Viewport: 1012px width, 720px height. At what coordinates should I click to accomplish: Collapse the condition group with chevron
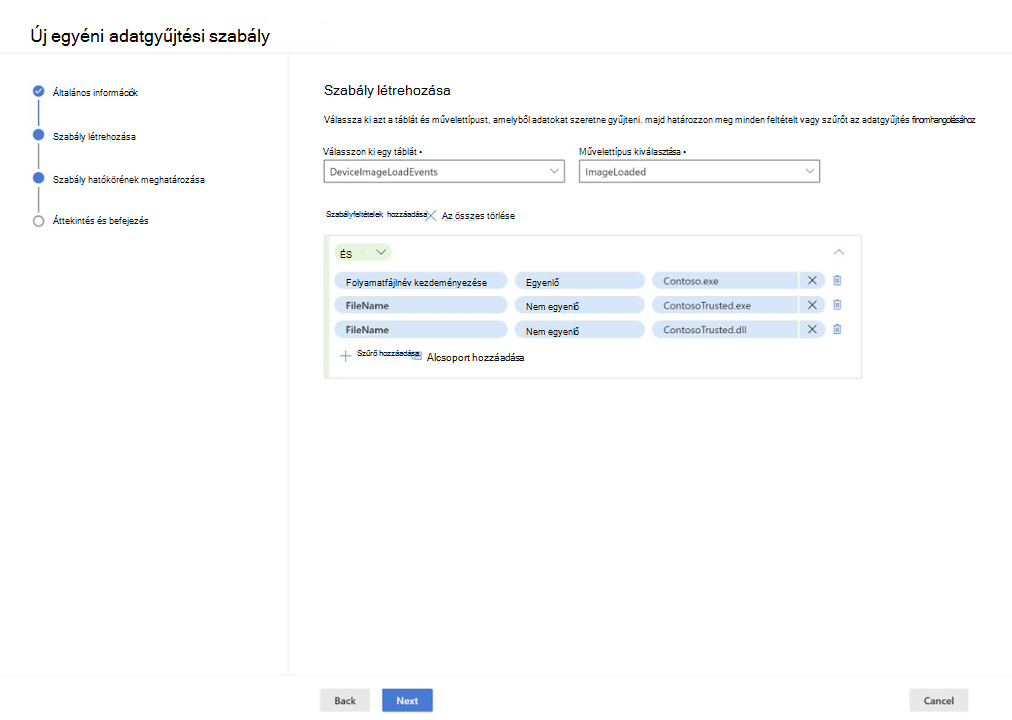pos(839,252)
